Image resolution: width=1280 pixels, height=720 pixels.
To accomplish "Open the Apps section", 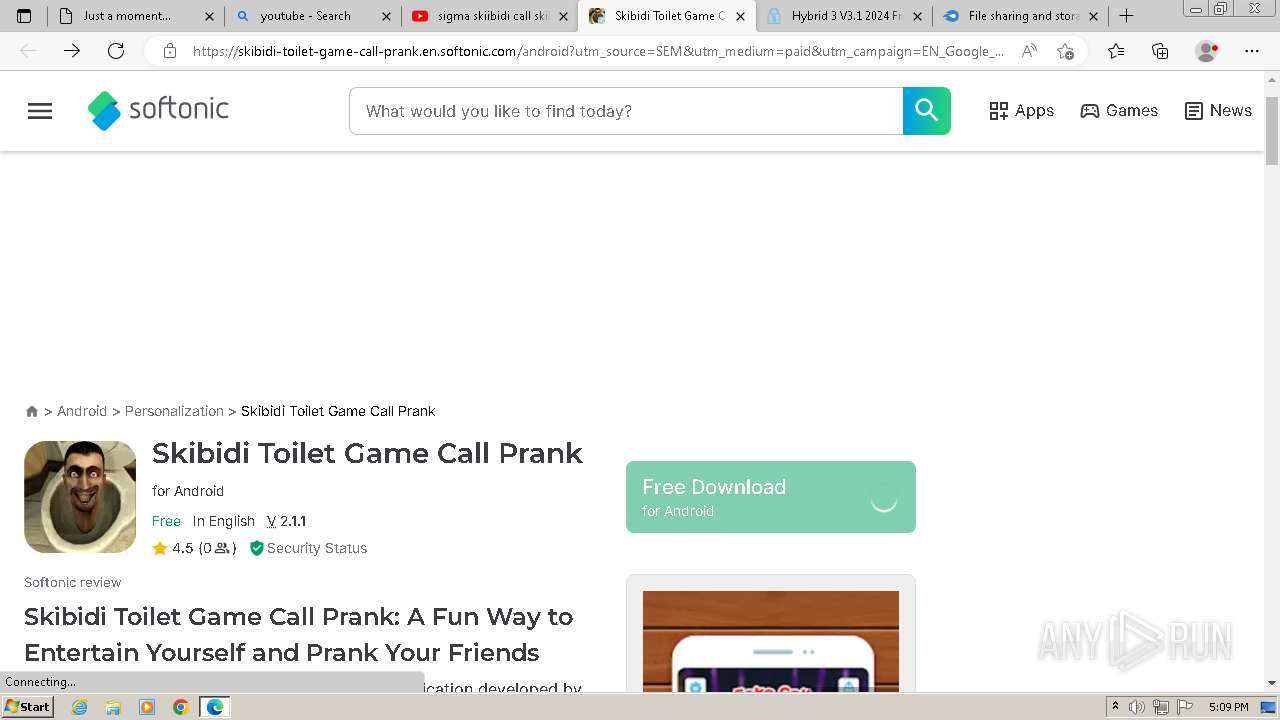I will coord(1021,111).
